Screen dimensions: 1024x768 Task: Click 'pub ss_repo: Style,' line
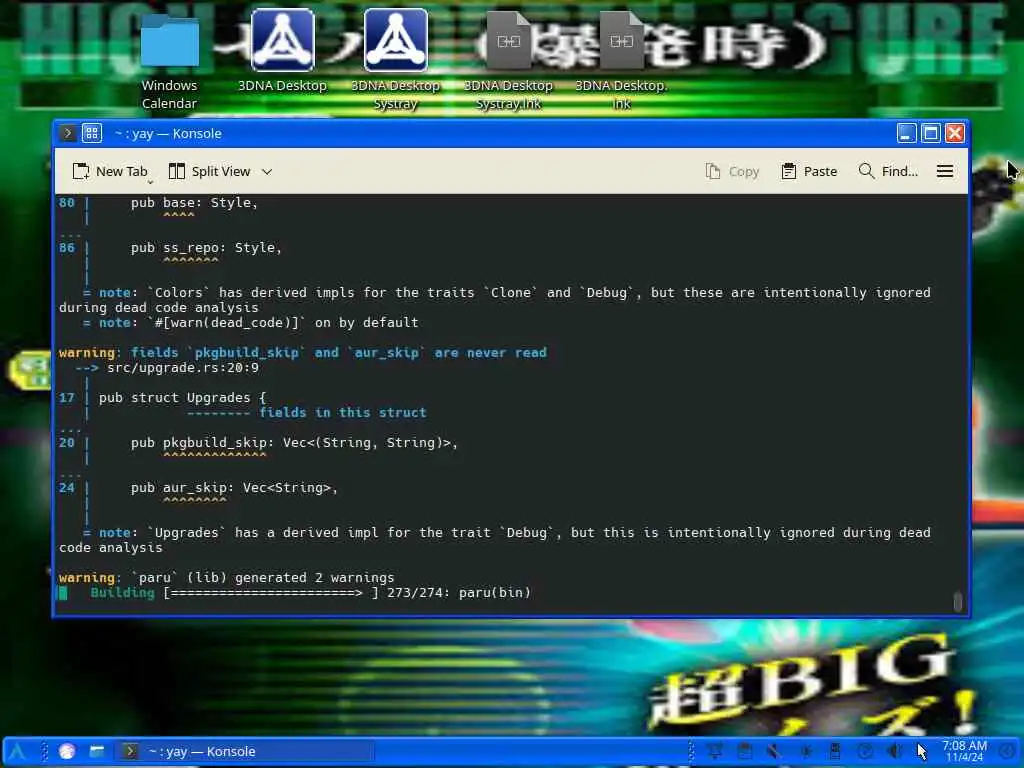(206, 248)
